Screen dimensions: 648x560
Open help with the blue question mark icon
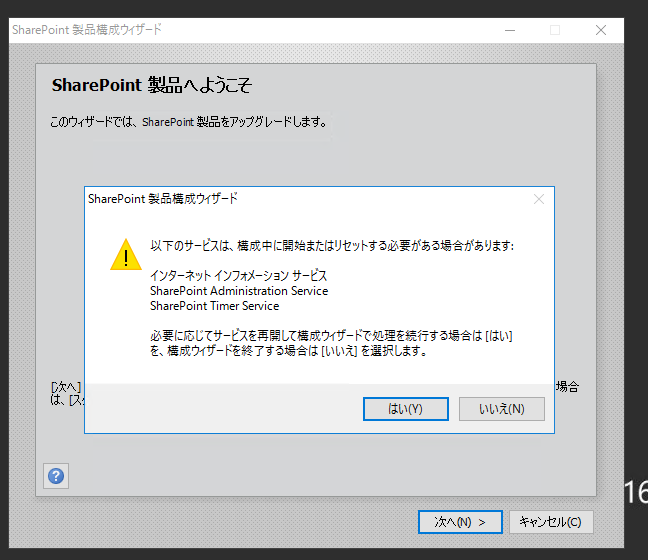[x=56, y=476]
